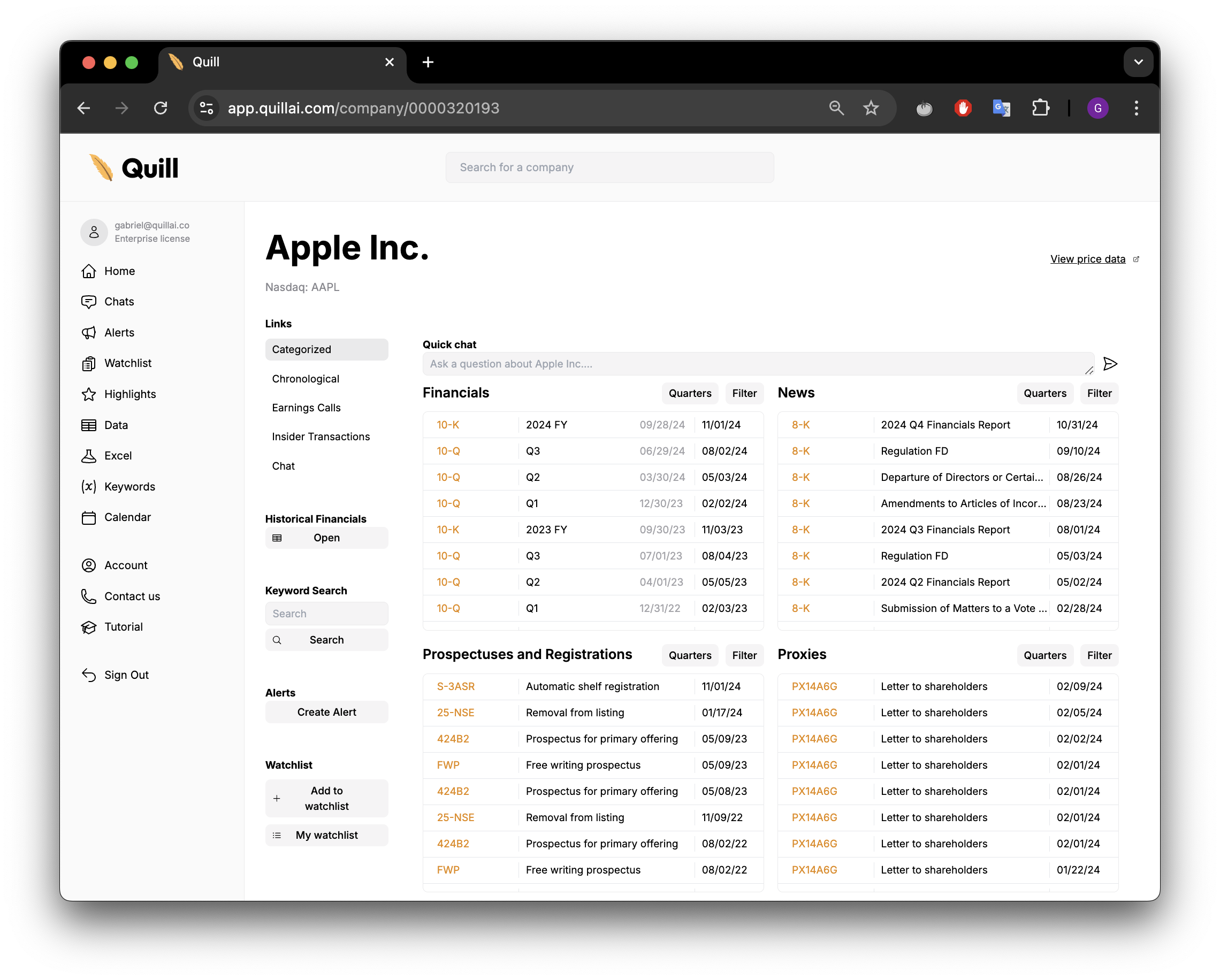
Task: Open Quarters selector for News
Action: tap(1044, 394)
